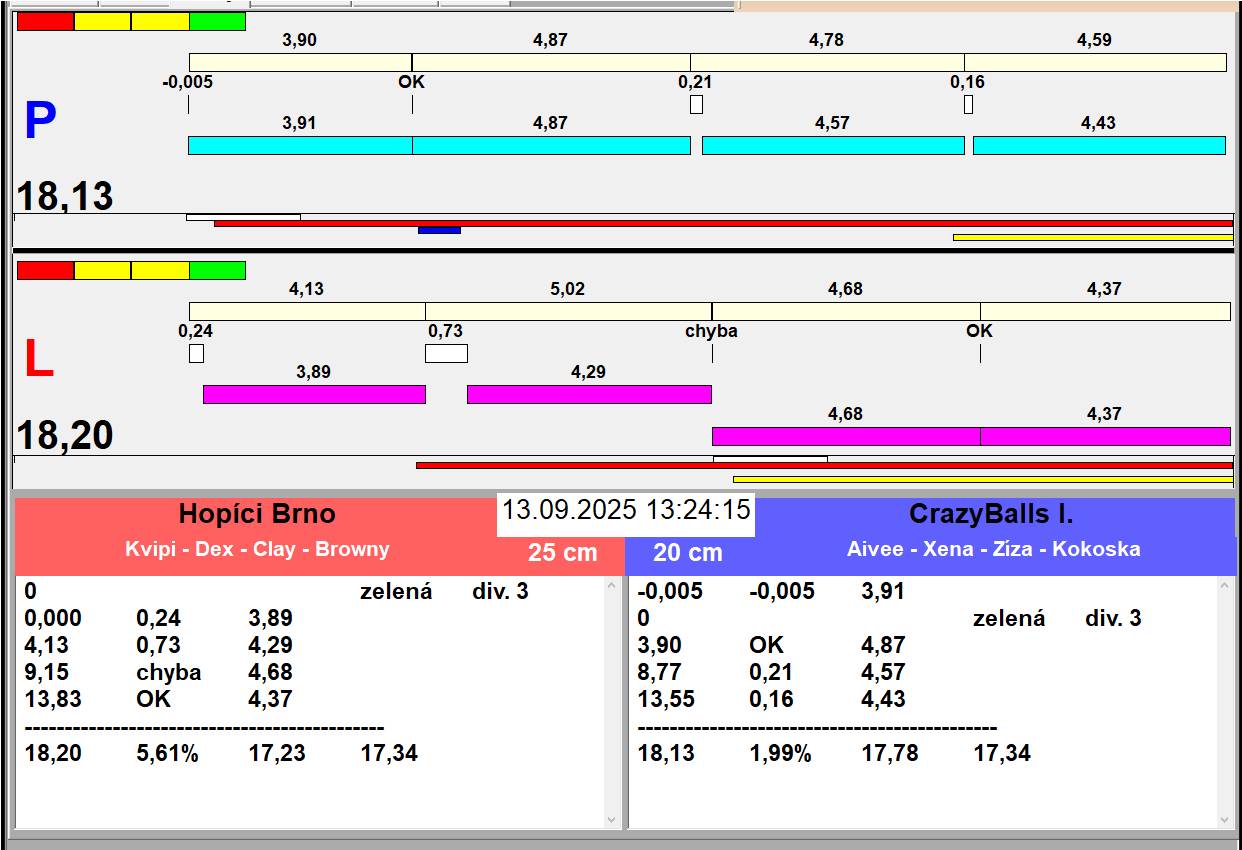Select the Hopíci Brno team header
The image size is (1242, 850).
pos(257,515)
